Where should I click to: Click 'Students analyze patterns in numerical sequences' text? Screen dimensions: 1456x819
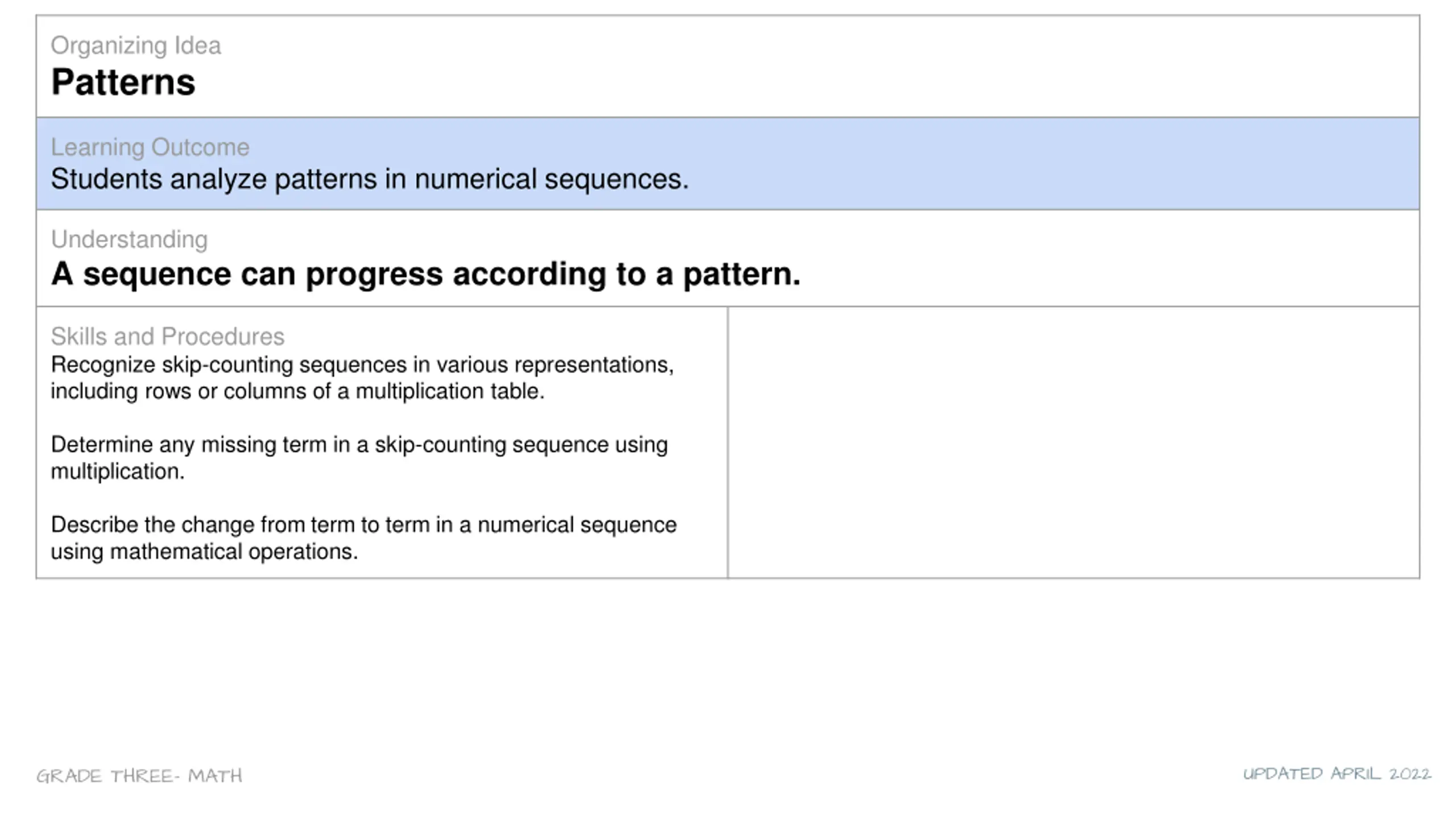[x=370, y=179]
